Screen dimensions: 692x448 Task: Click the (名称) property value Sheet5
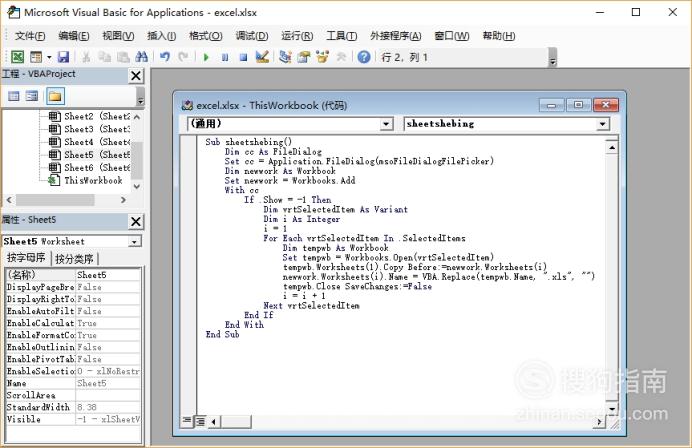pyautogui.click(x=108, y=275)
